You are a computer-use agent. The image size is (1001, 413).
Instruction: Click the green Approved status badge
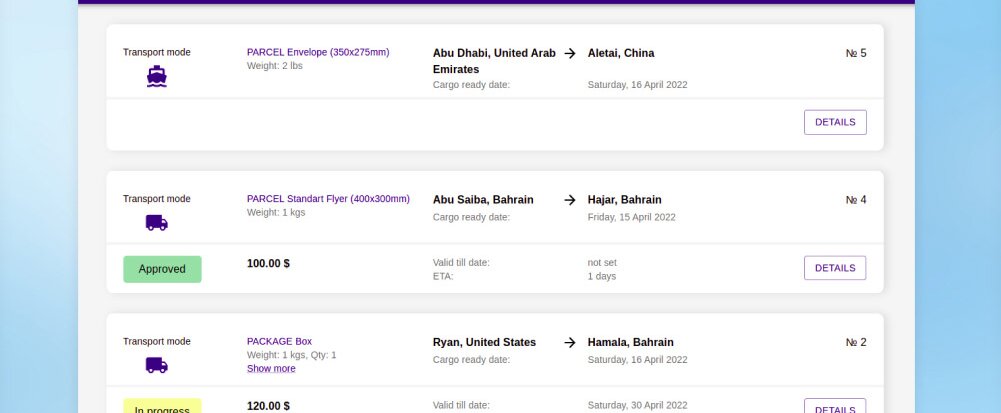[162, 269]
